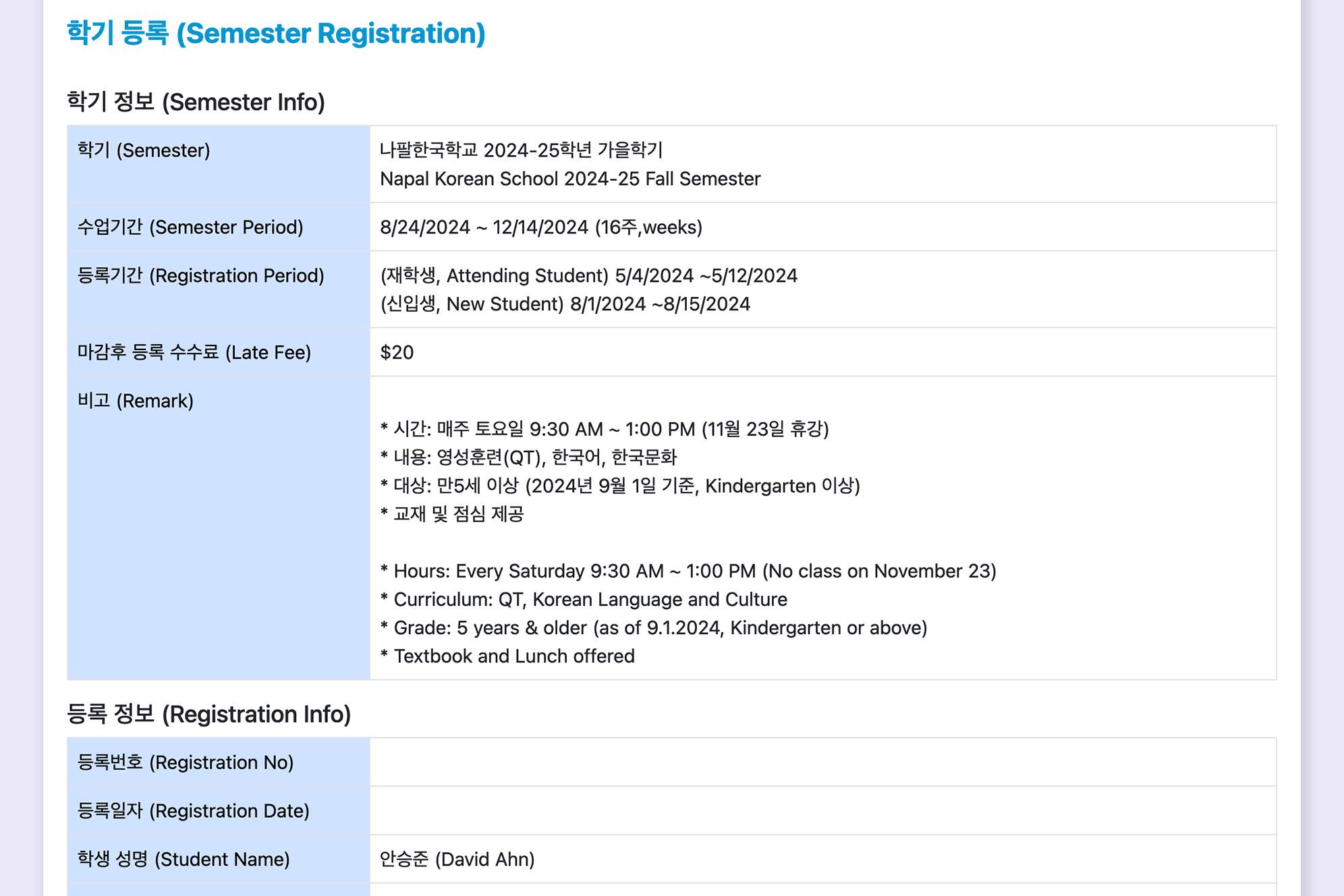Click the Attending Student registration dates line
Image resolution: width=1344 pixels, height=896 pixels.
588,275
